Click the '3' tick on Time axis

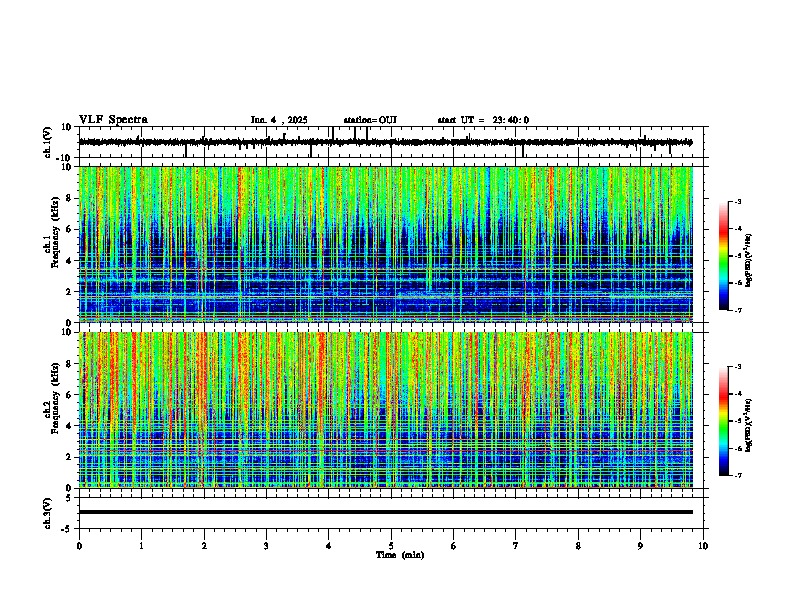point(266,546)
